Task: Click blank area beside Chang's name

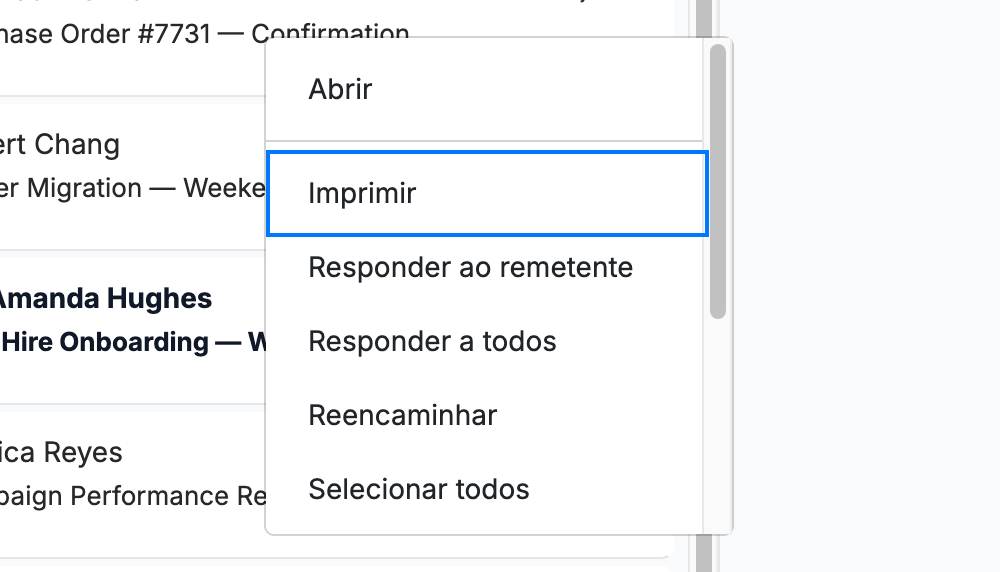Action: pos(191,145)
